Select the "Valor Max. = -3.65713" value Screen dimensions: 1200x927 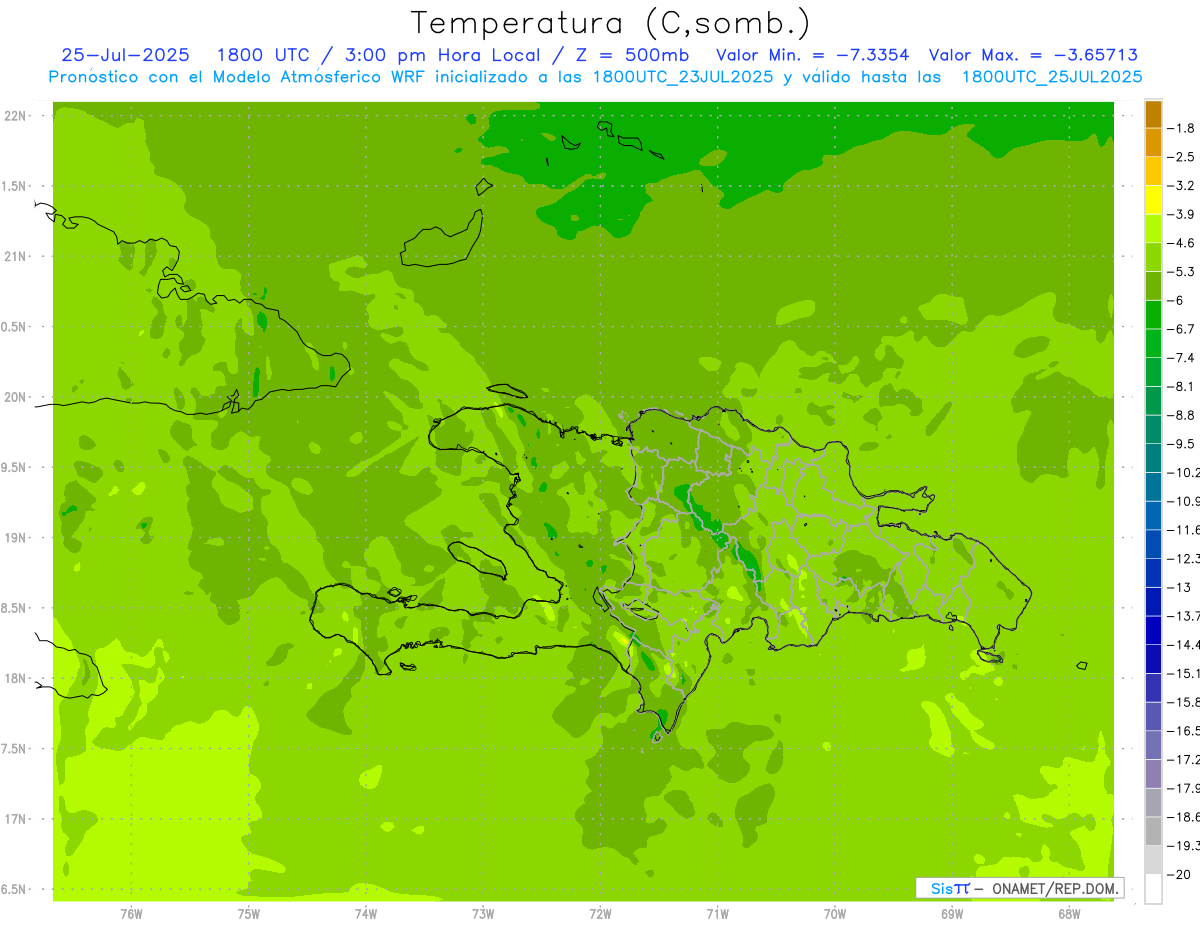click(1033, 55)
